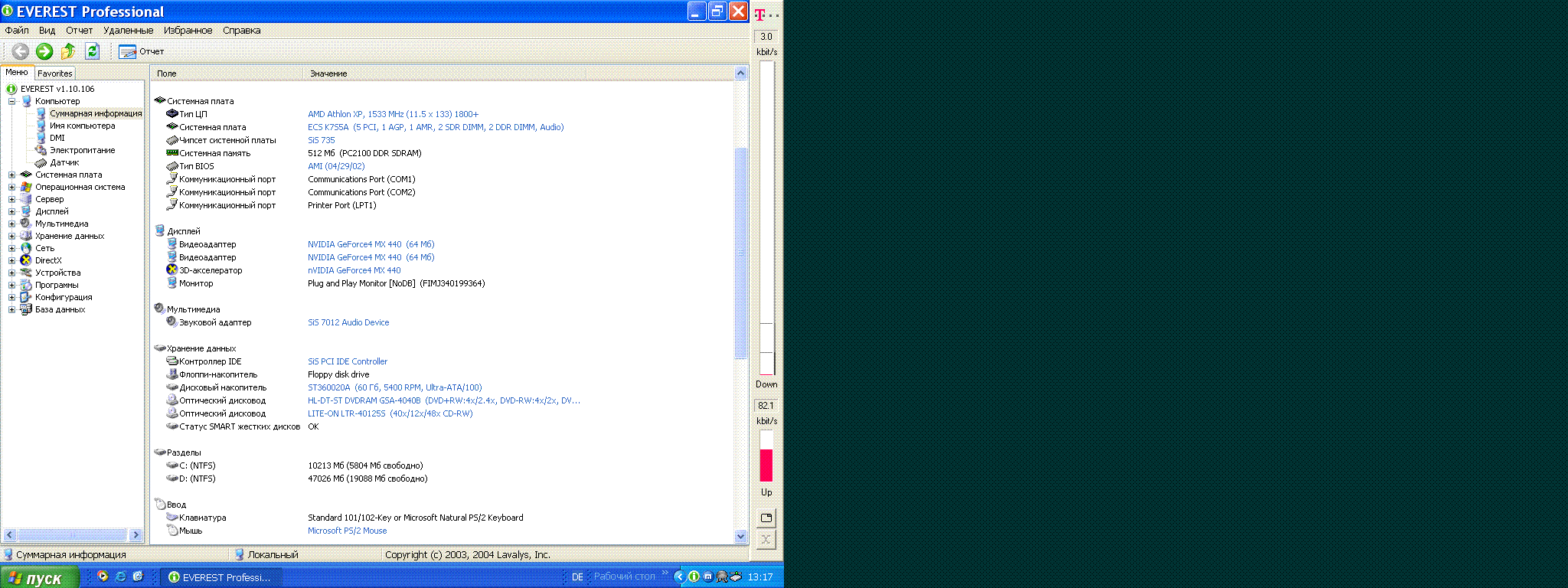Click the Флоппи-накопитель floppy icon
This screenshot has height=588, width=1568.
(172, 374)
